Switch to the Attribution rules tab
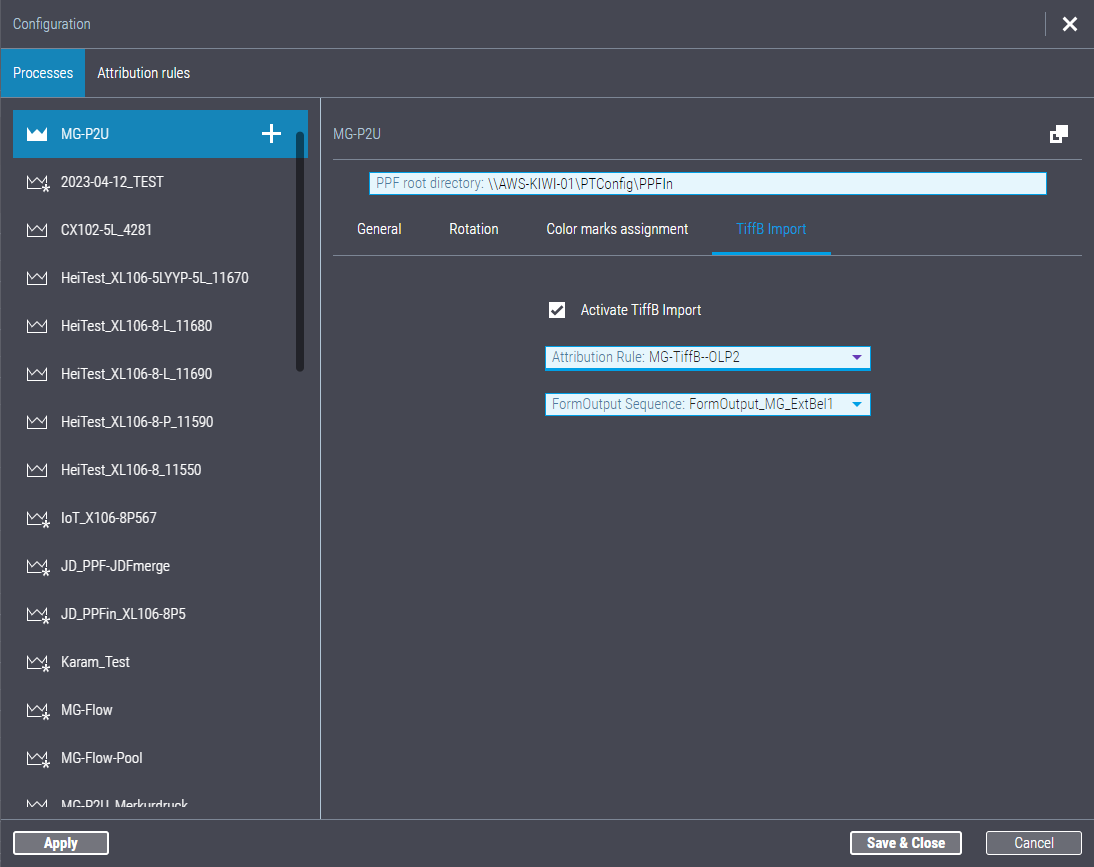Screen dimensions: 1094x867 (143, 72)
